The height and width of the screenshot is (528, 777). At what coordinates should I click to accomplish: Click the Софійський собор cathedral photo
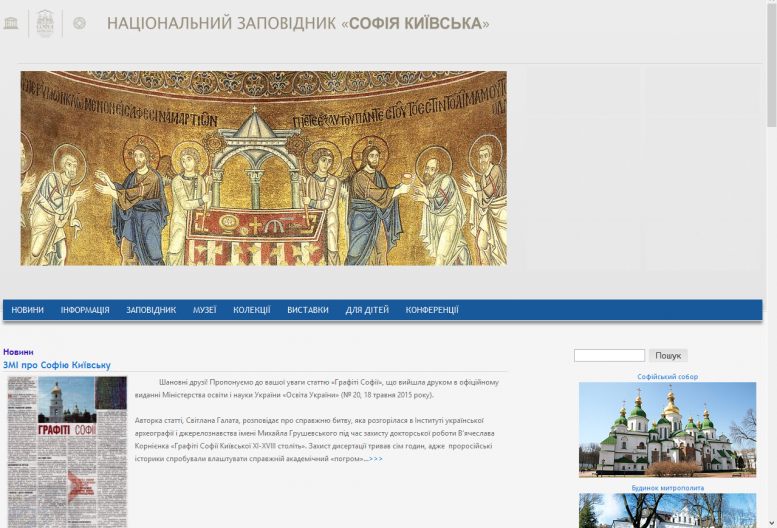tap(667, 429)
